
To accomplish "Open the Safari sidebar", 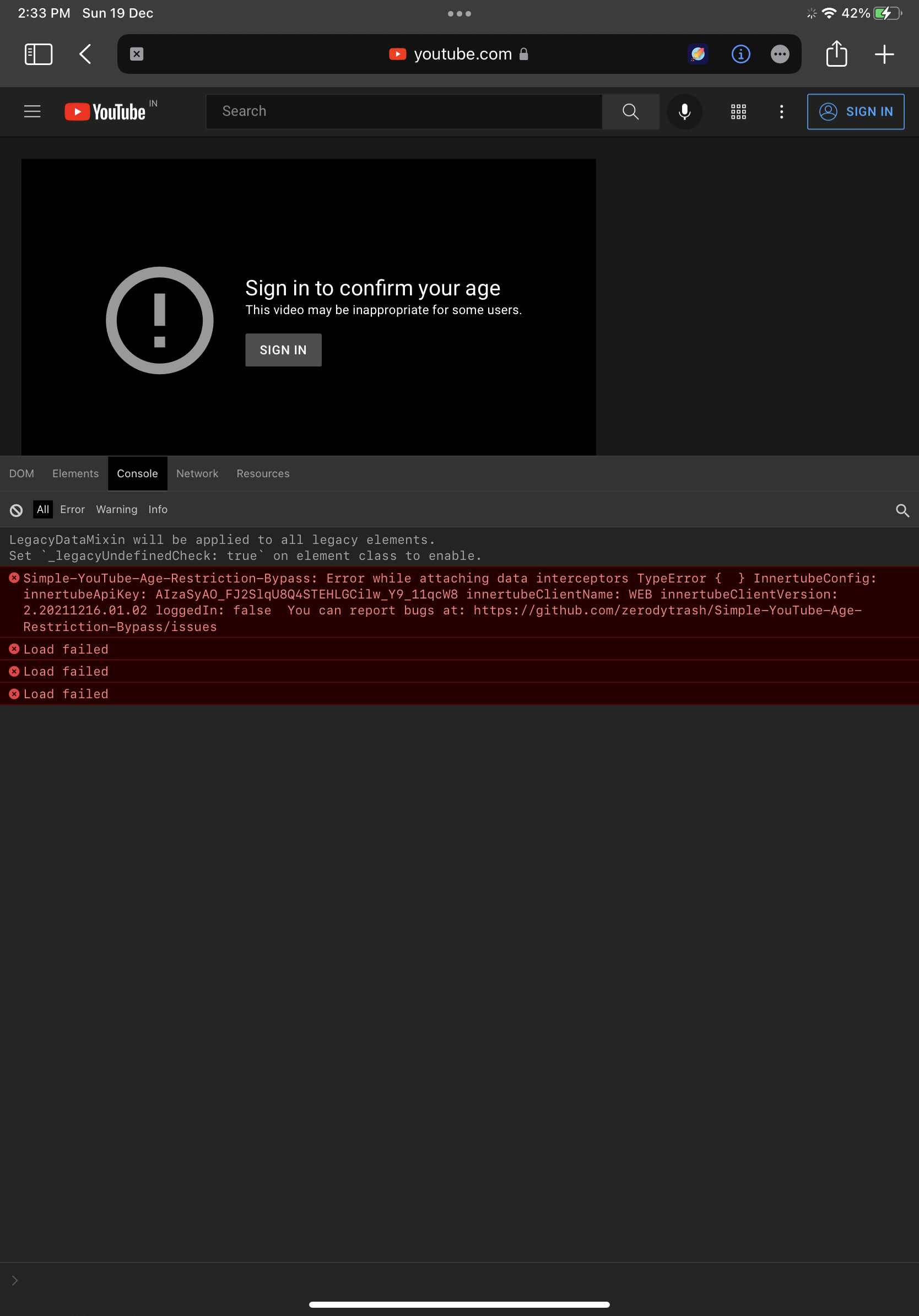I will point(38,54).
